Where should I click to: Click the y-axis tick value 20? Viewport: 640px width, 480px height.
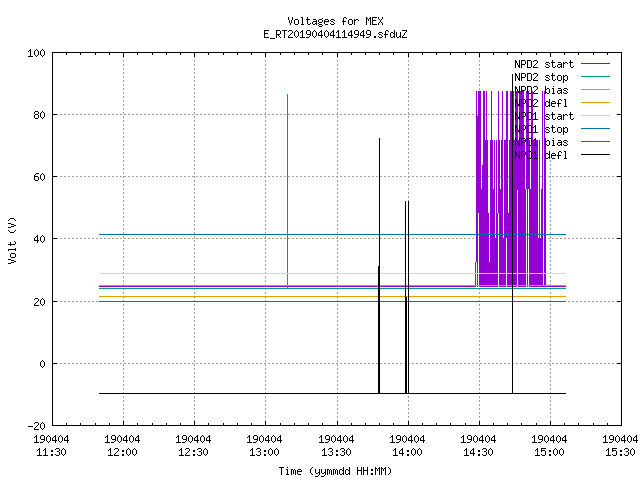click(x=39, y=302)
